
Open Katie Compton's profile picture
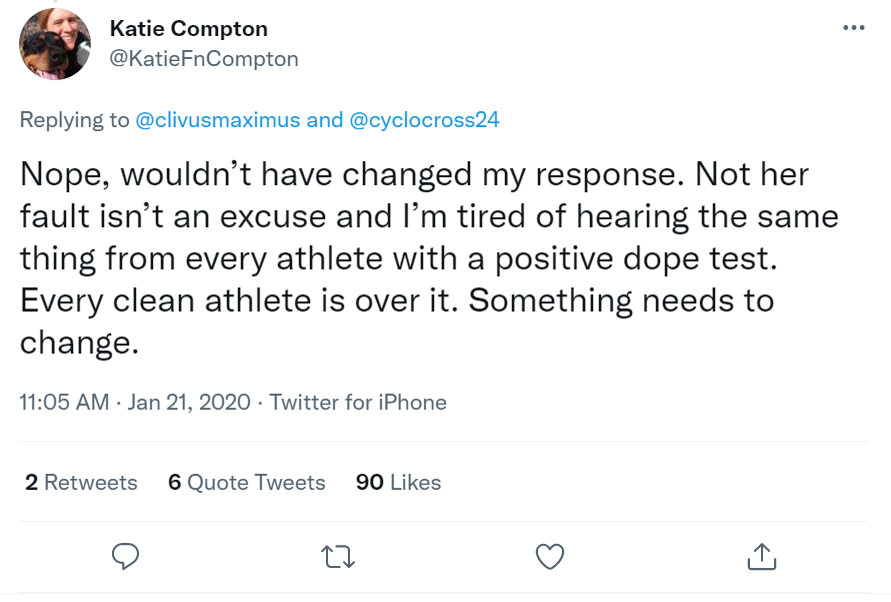[x=56, y=44]
